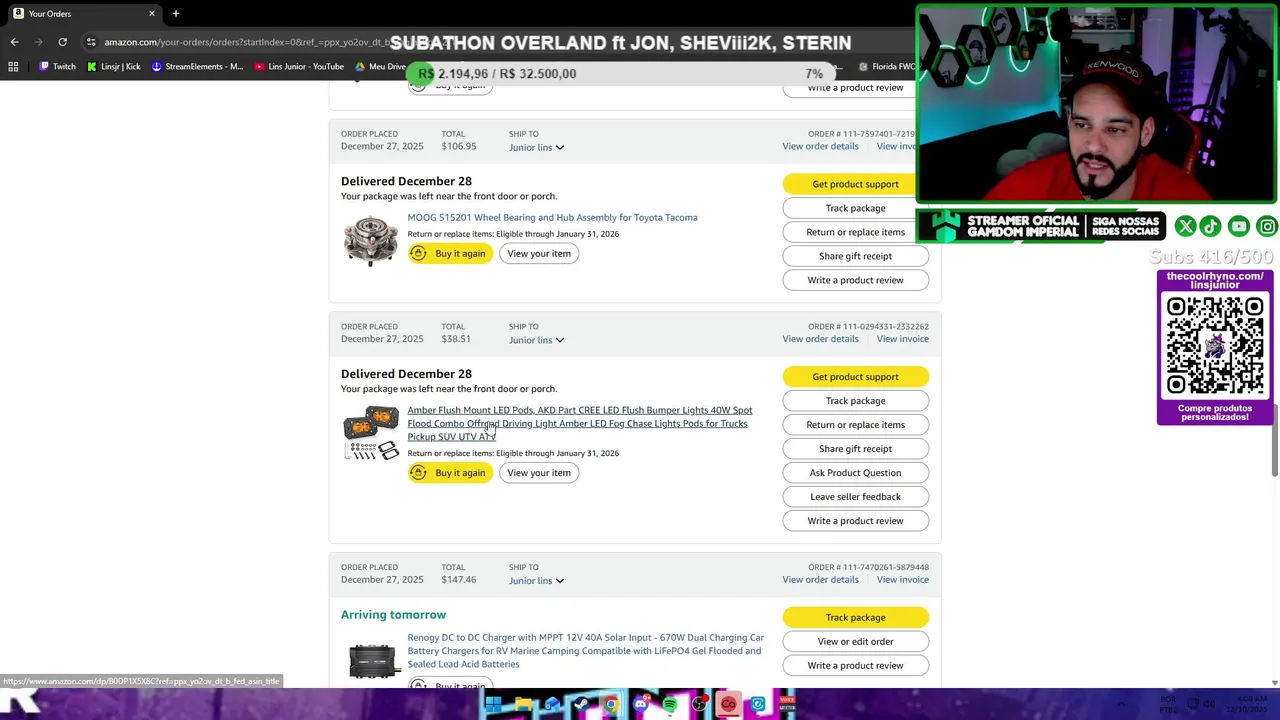Open the MOOG wheel bearing product thumbnail

coord(371,241)
